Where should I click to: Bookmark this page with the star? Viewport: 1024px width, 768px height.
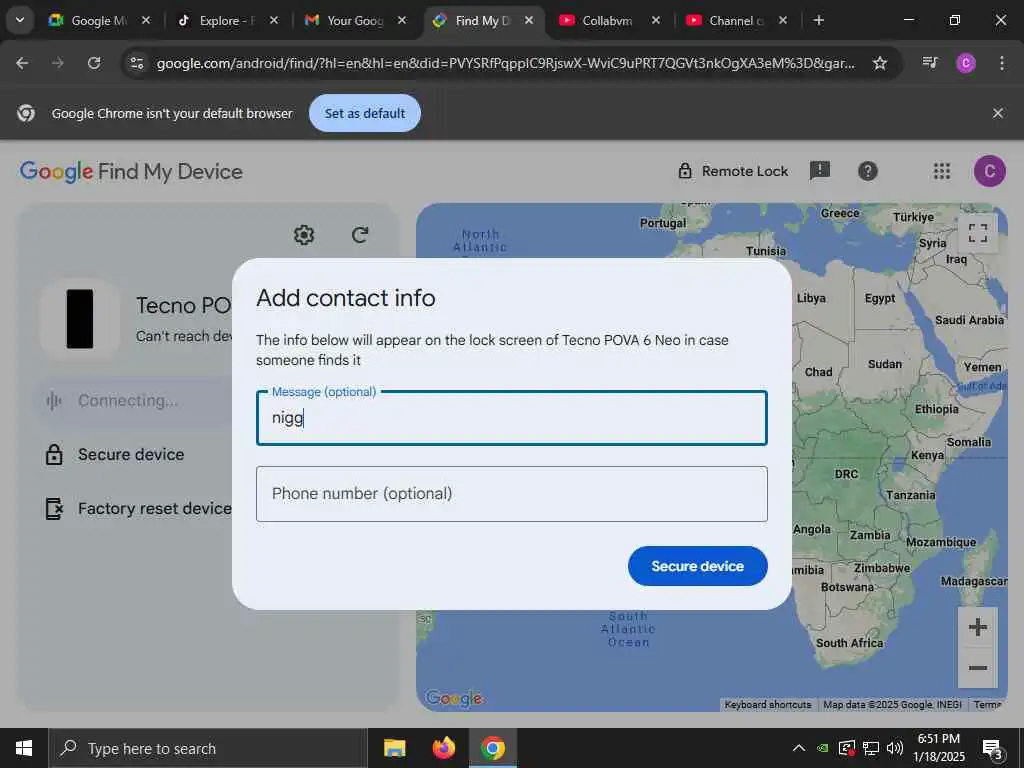(x=880, y=63)
